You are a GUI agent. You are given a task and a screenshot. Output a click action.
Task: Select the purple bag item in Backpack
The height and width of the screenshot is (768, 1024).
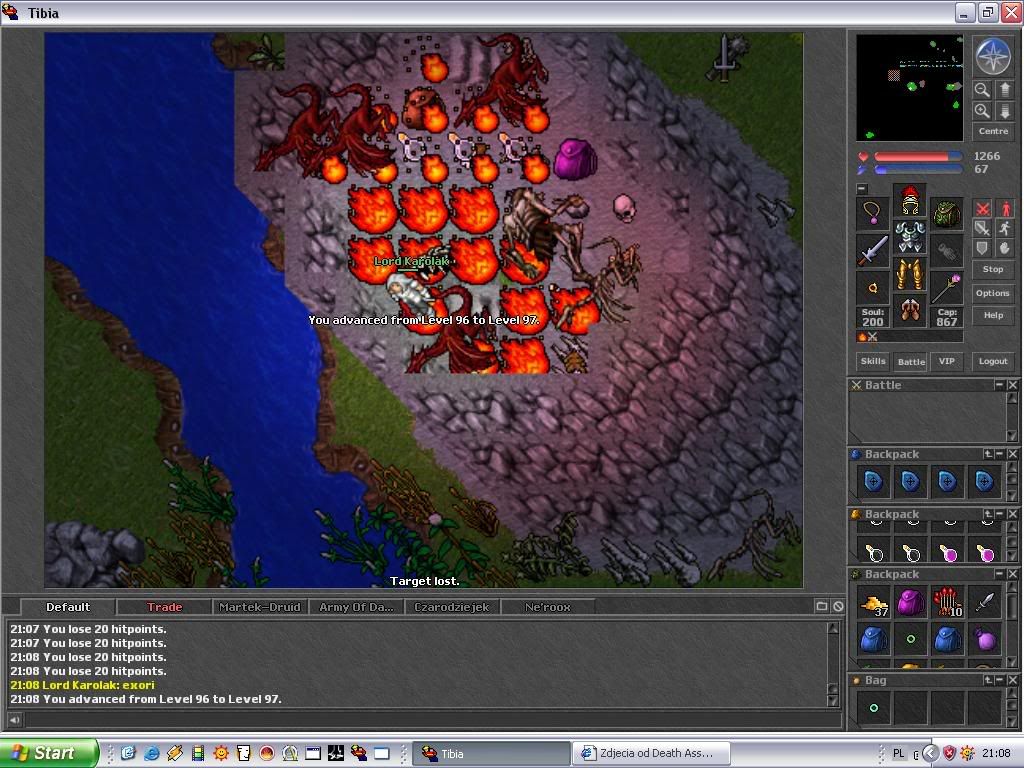(x=984, y=639)
